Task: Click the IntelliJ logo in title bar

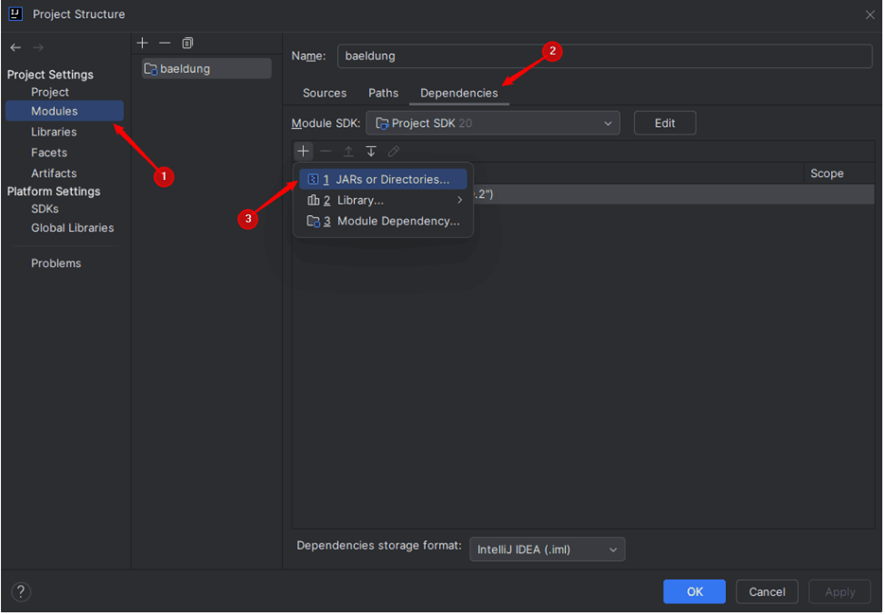Action: 15,14
